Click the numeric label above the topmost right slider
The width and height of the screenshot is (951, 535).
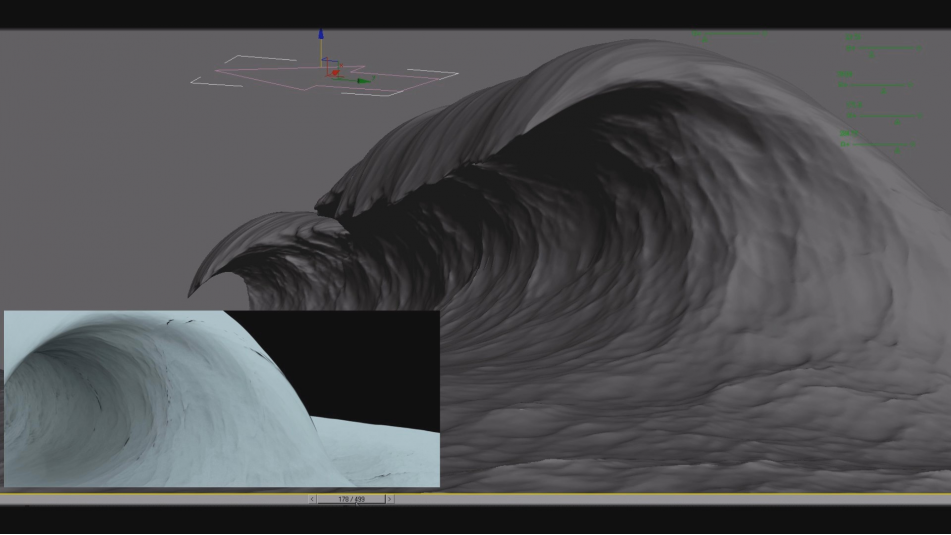(852, 37)
